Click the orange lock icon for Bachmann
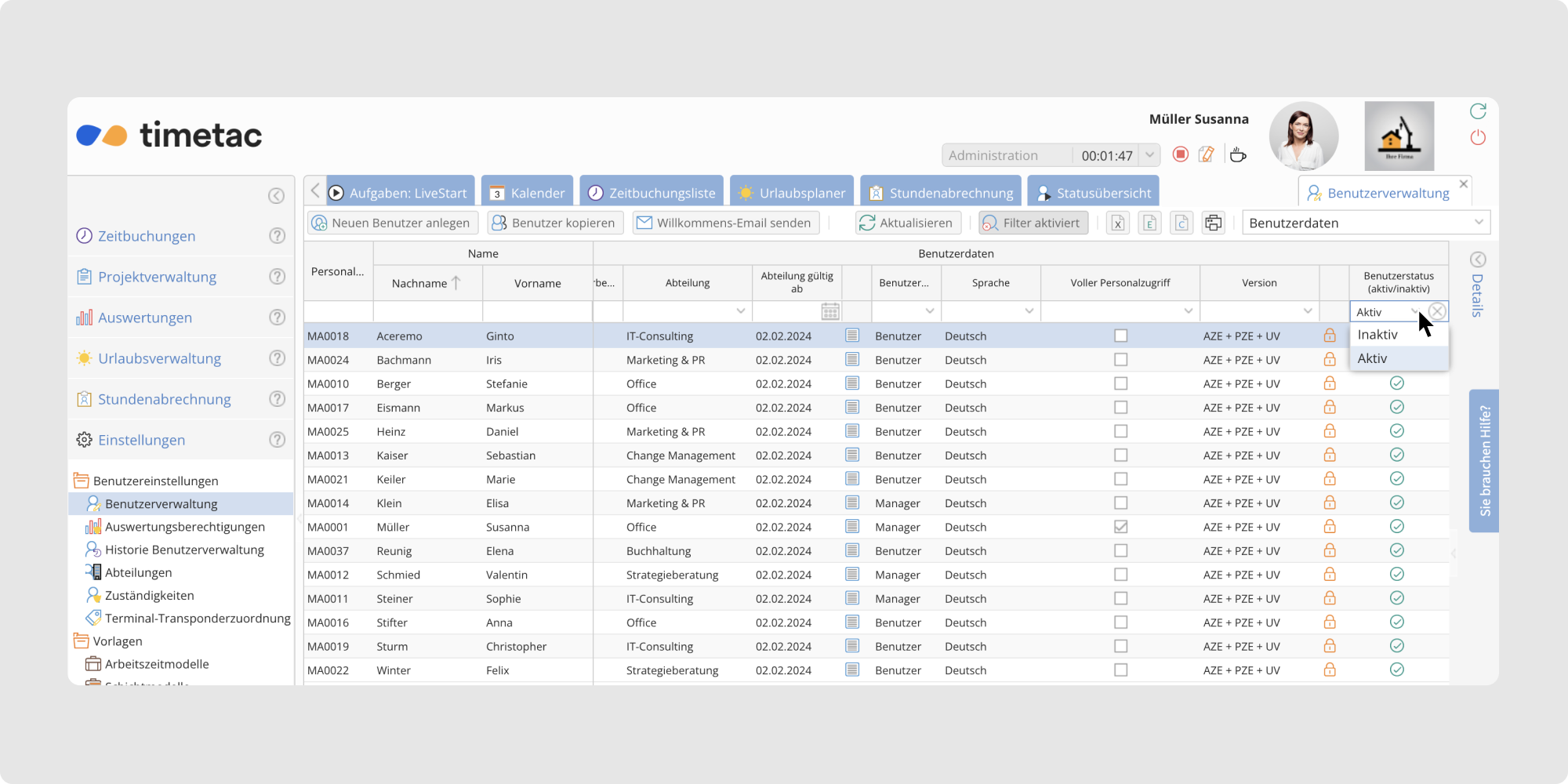 click(x=1330, y=359)
